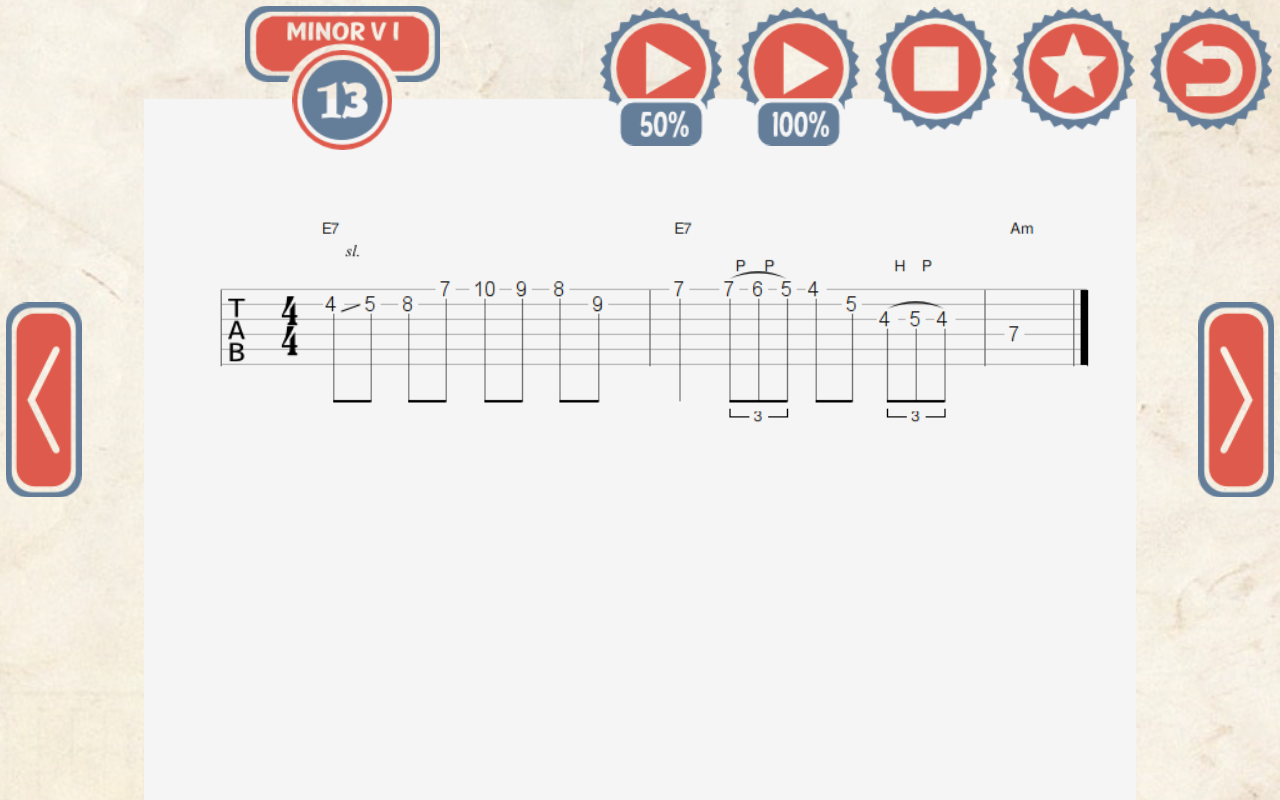1280x800 pixels.
Task: Click the second E7 chord symbol
Action: pos(682,228)
